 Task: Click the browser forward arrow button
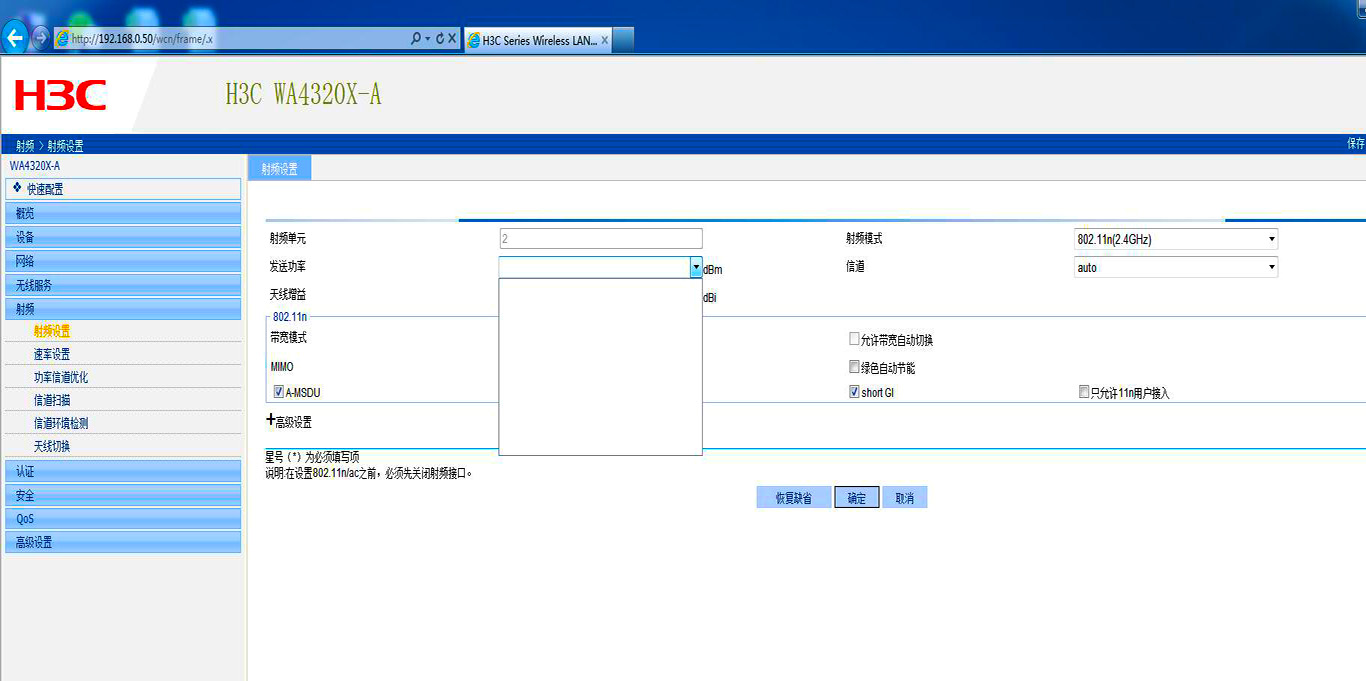[41, 39]
